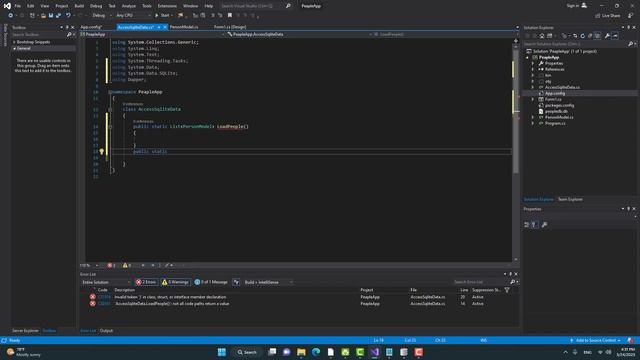Click the Save file toolbar icon
The image size is (640, 360).
coord(51,16)
